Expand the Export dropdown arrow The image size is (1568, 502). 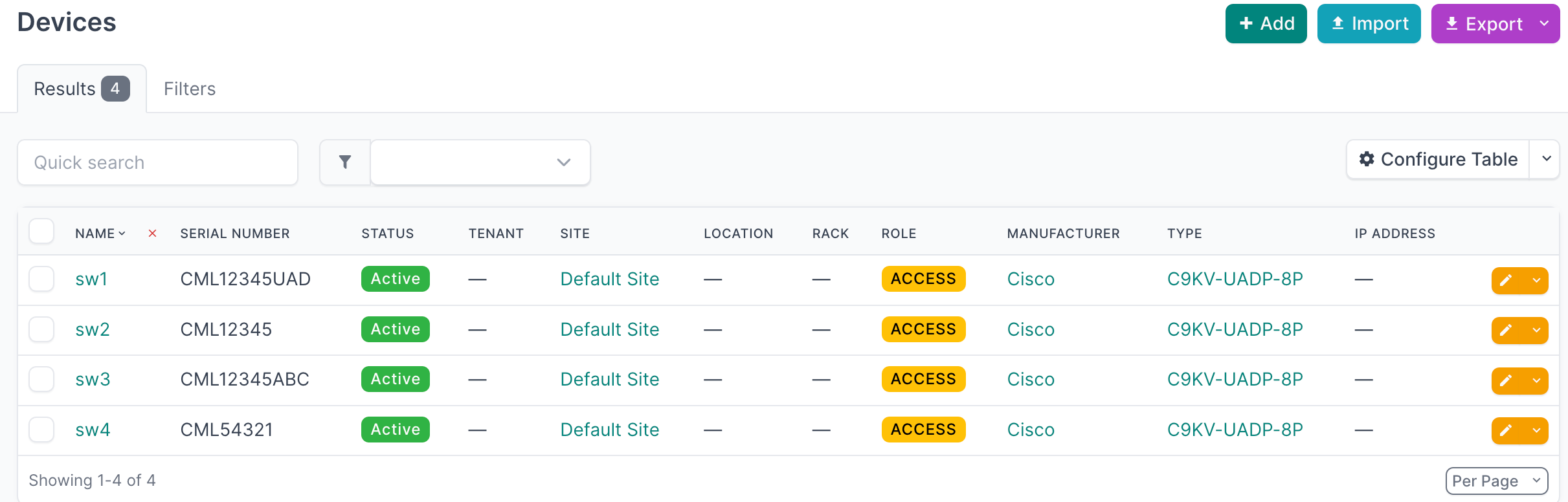(1544, 24)
